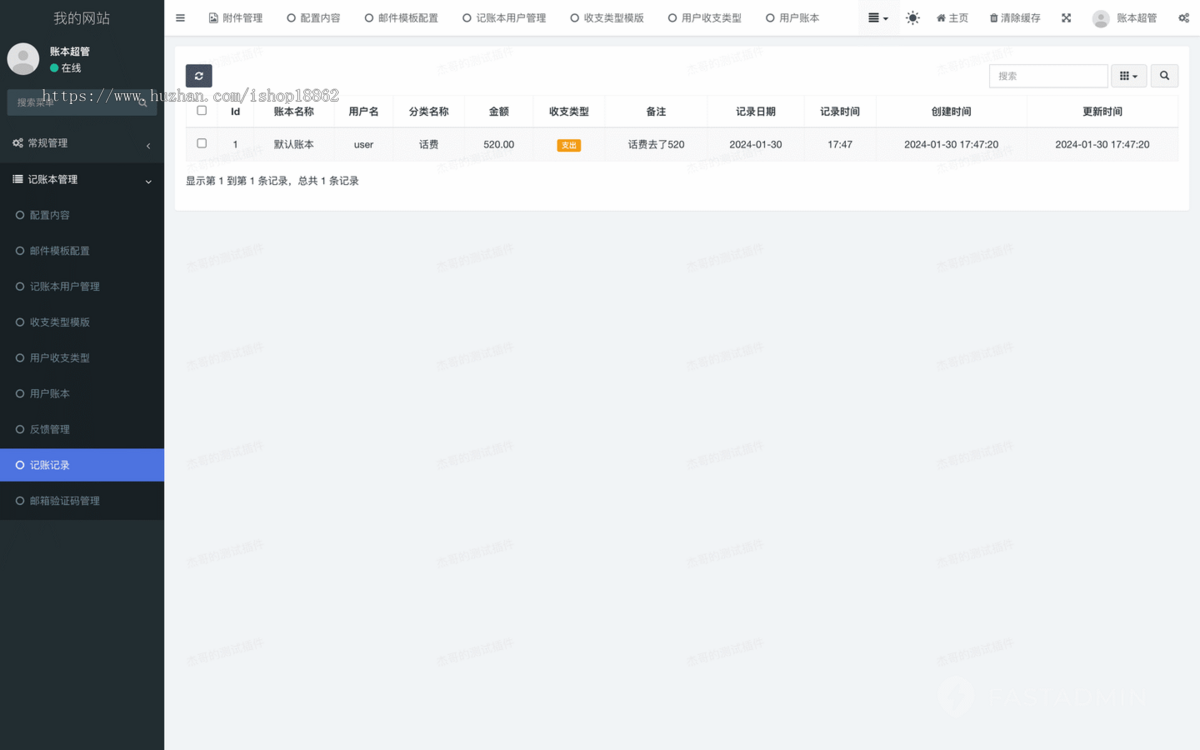Click the table refresh icon above the records
The height and width of the screenshot is (750, 1200).
pyautogui.click(x=198, y=75)
